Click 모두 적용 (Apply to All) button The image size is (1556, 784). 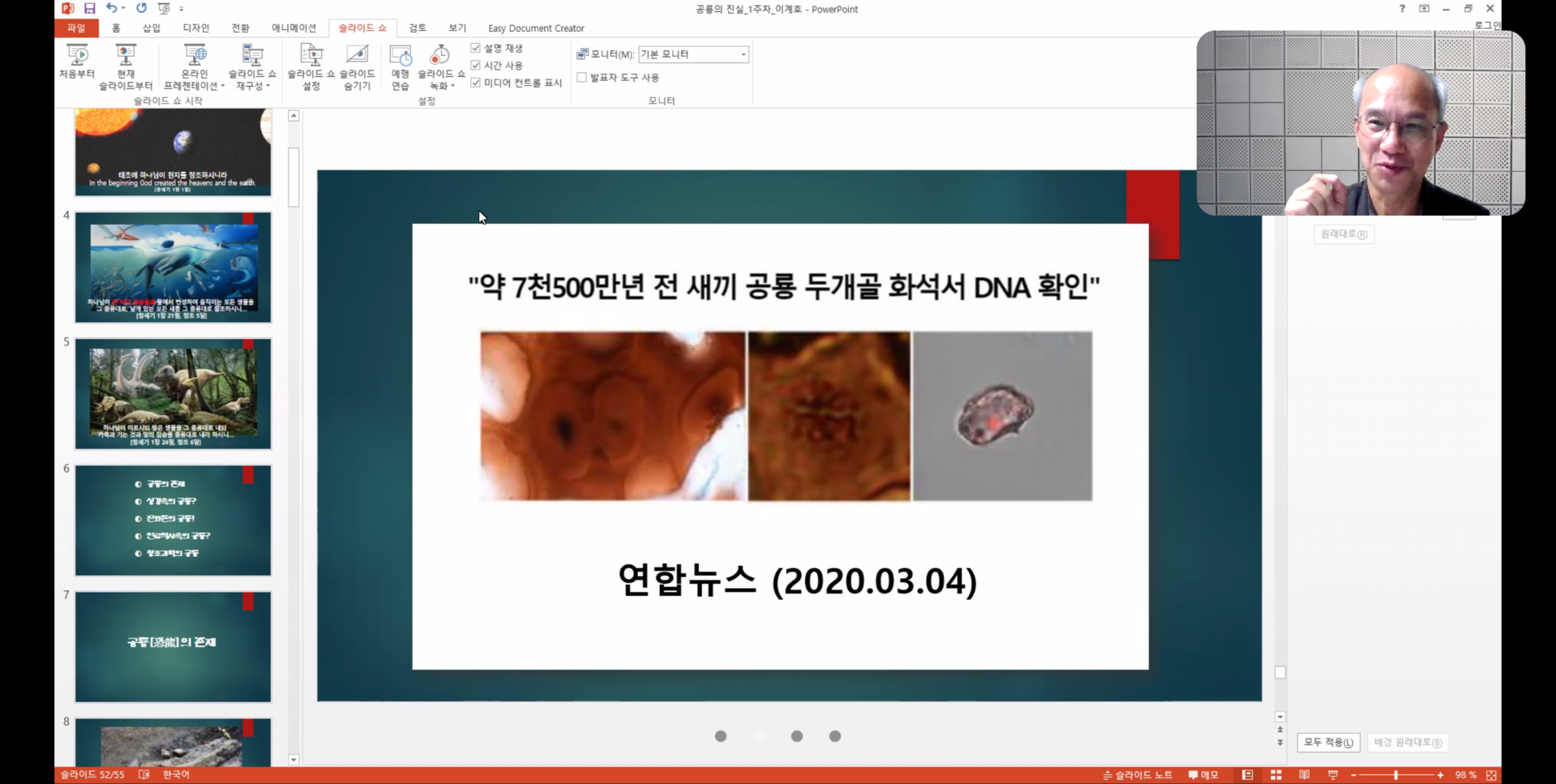[x=1328, y=742]
